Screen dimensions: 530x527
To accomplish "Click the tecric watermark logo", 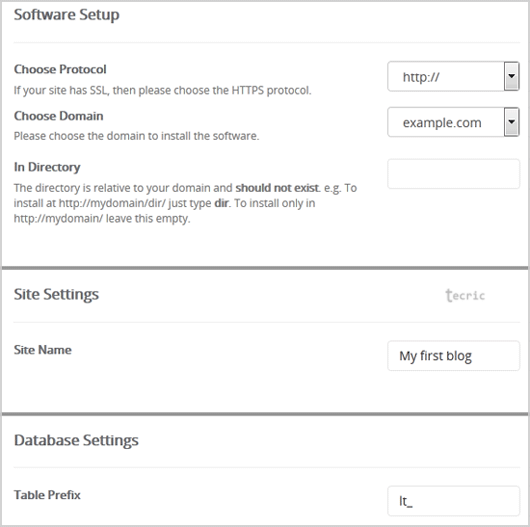I will pos(465,295).
